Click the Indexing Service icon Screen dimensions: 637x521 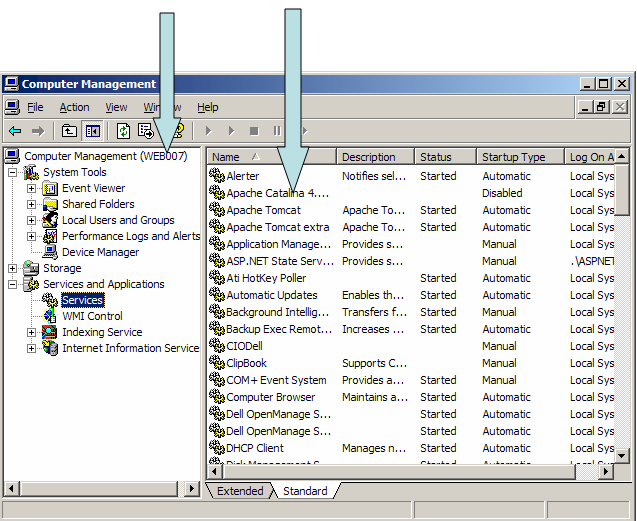(50, 332)
